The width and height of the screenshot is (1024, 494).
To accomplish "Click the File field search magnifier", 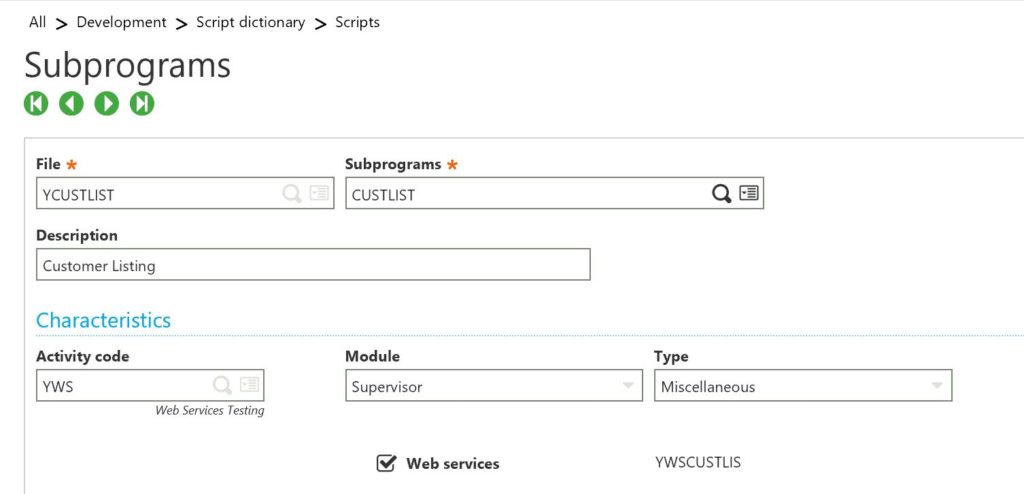I will coord(292,193).
